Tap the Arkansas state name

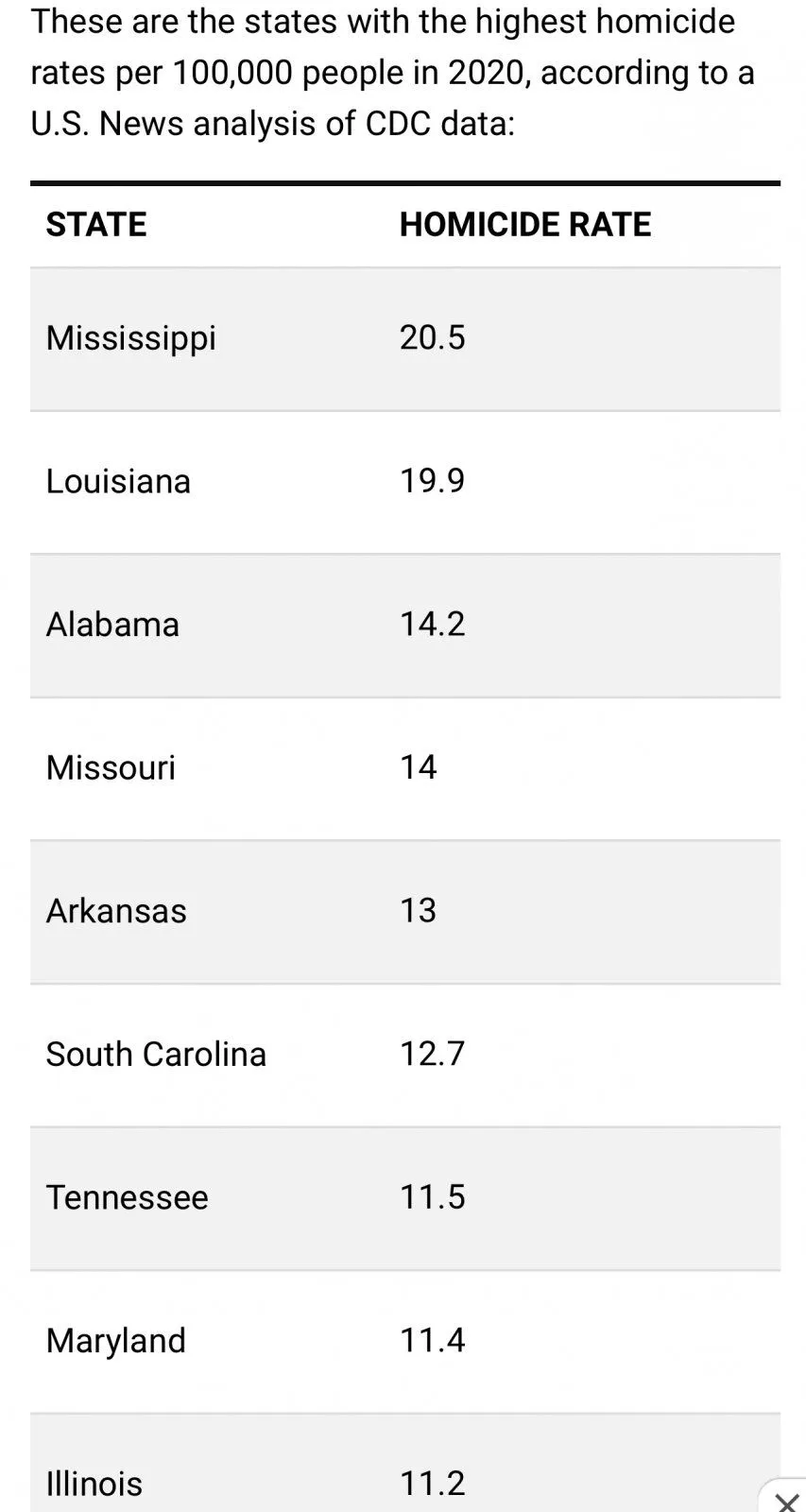[x=116, y=911]
